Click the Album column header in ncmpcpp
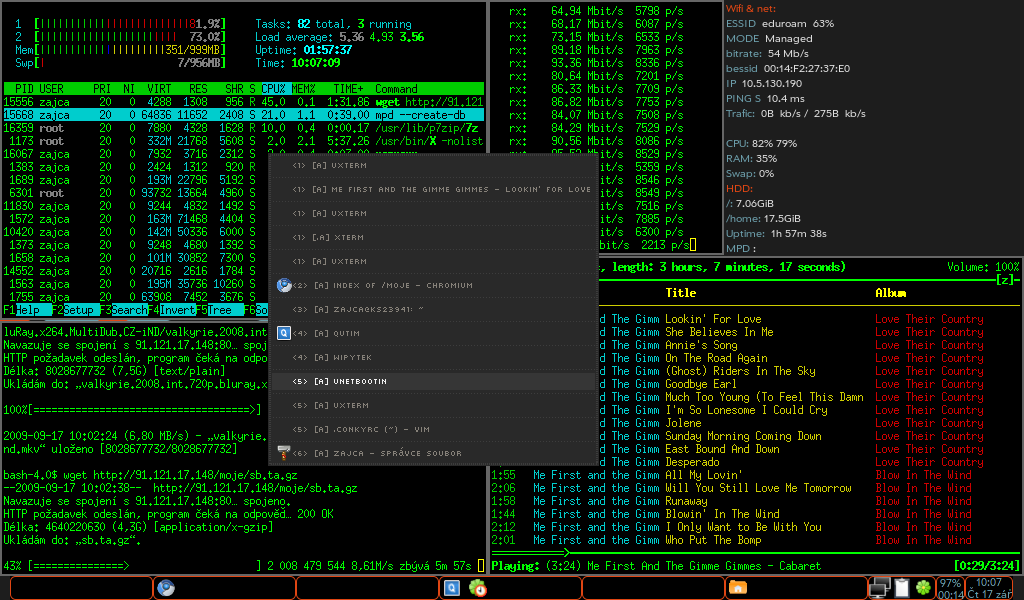Screen dimensions: 1024x600 click(890, 292)
